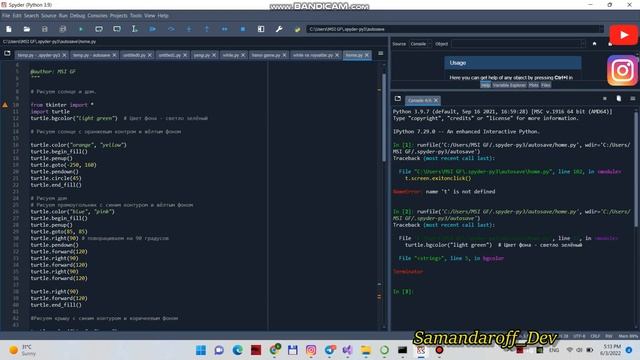Run selection or current line
This screenshot has width=640, height=360.
click(135, 29)
